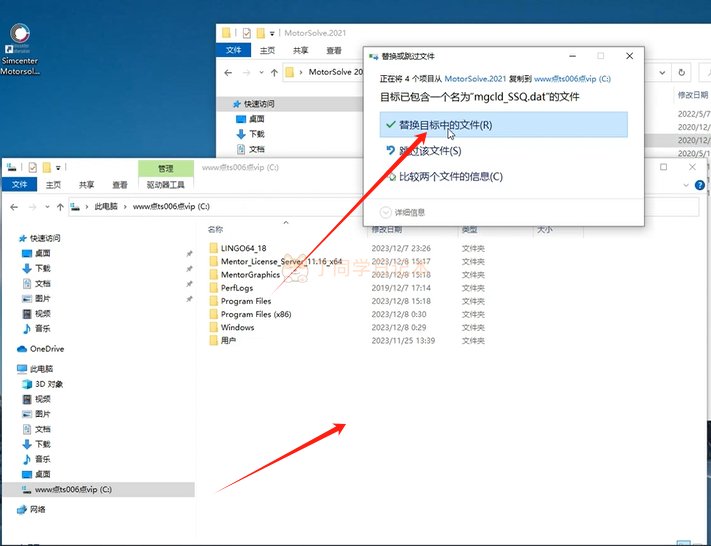711x546 pixels.
Task: Choose 跳过该文件(S) option
Action: [x=430, y=151]
